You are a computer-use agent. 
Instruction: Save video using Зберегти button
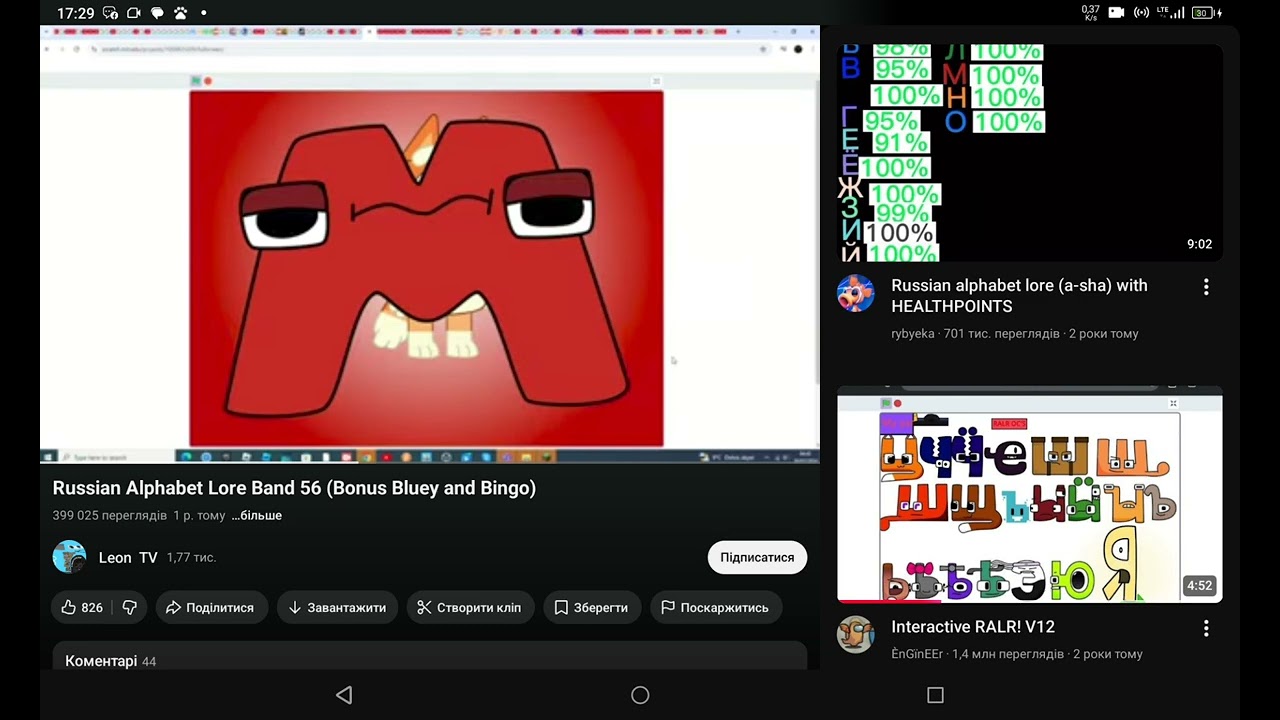pos(591,607)
